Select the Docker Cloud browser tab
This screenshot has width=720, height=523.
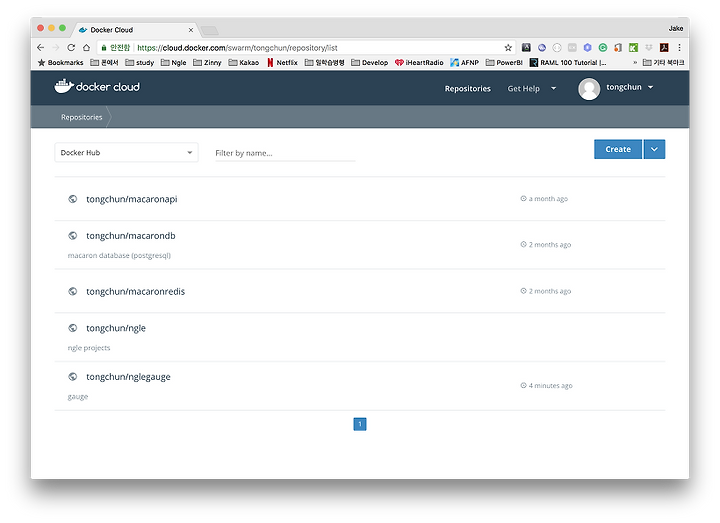(136, 30)
